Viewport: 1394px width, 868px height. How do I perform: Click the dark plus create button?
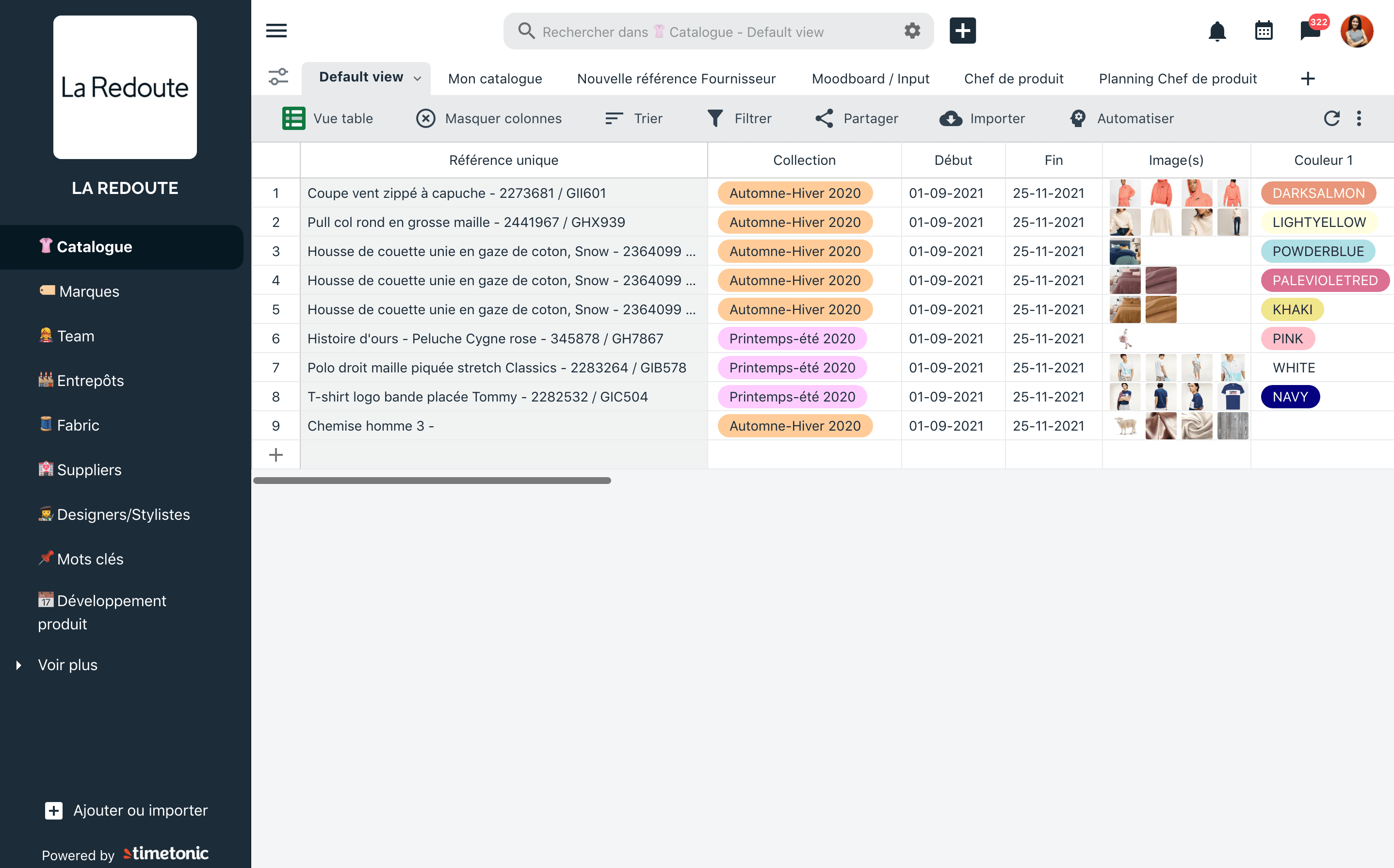pyautogui.click(x=963, y=31)
